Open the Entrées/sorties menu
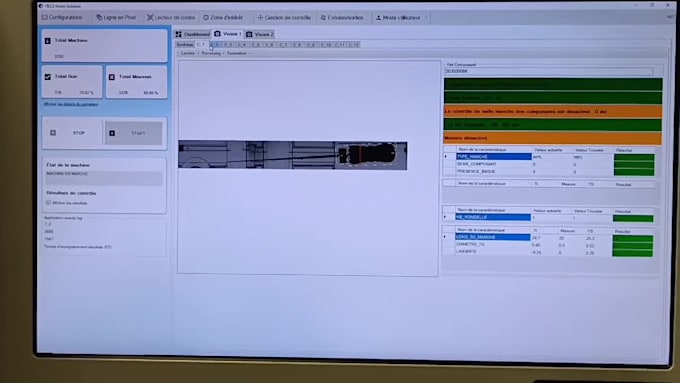 click(x=342, y=18)
